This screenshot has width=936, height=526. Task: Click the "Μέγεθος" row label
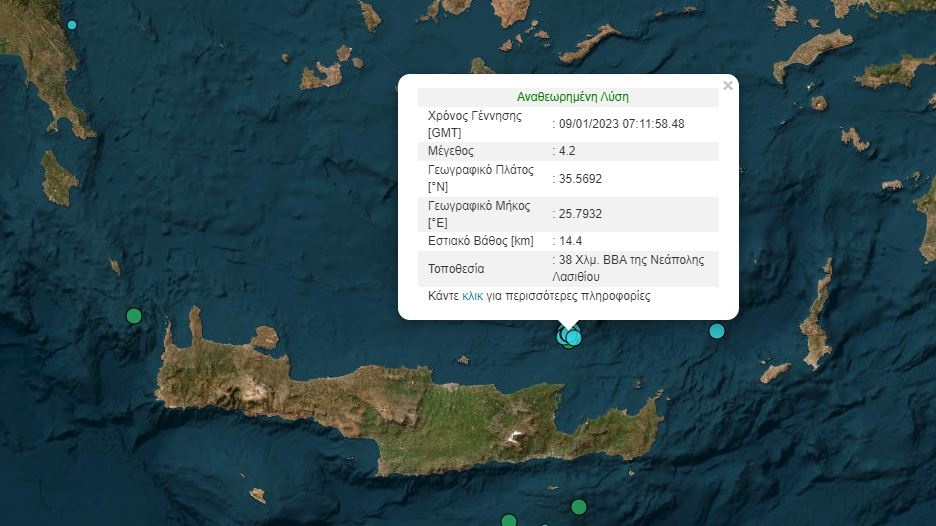pyautogui.click(x=451, y=151)
